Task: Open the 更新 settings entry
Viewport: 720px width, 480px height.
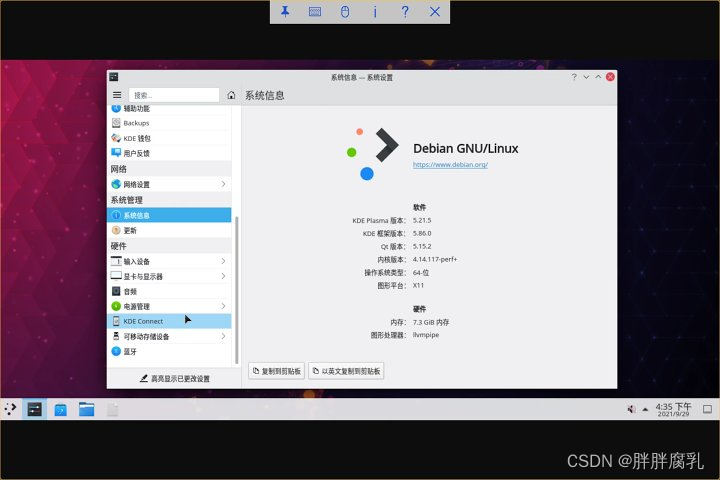Action: [169, 230]
